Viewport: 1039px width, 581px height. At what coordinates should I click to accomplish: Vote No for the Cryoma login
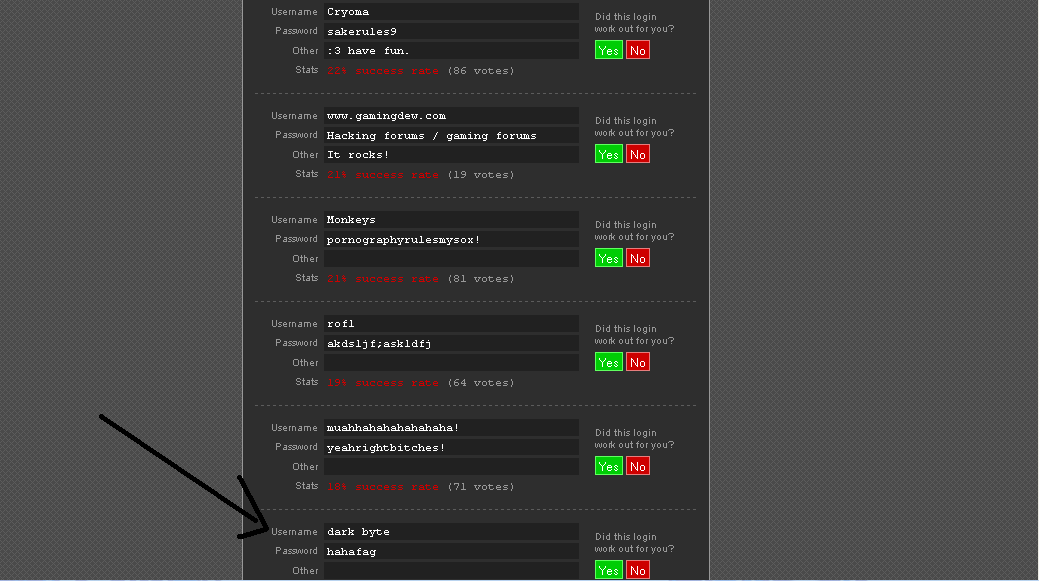coord(637,50)
